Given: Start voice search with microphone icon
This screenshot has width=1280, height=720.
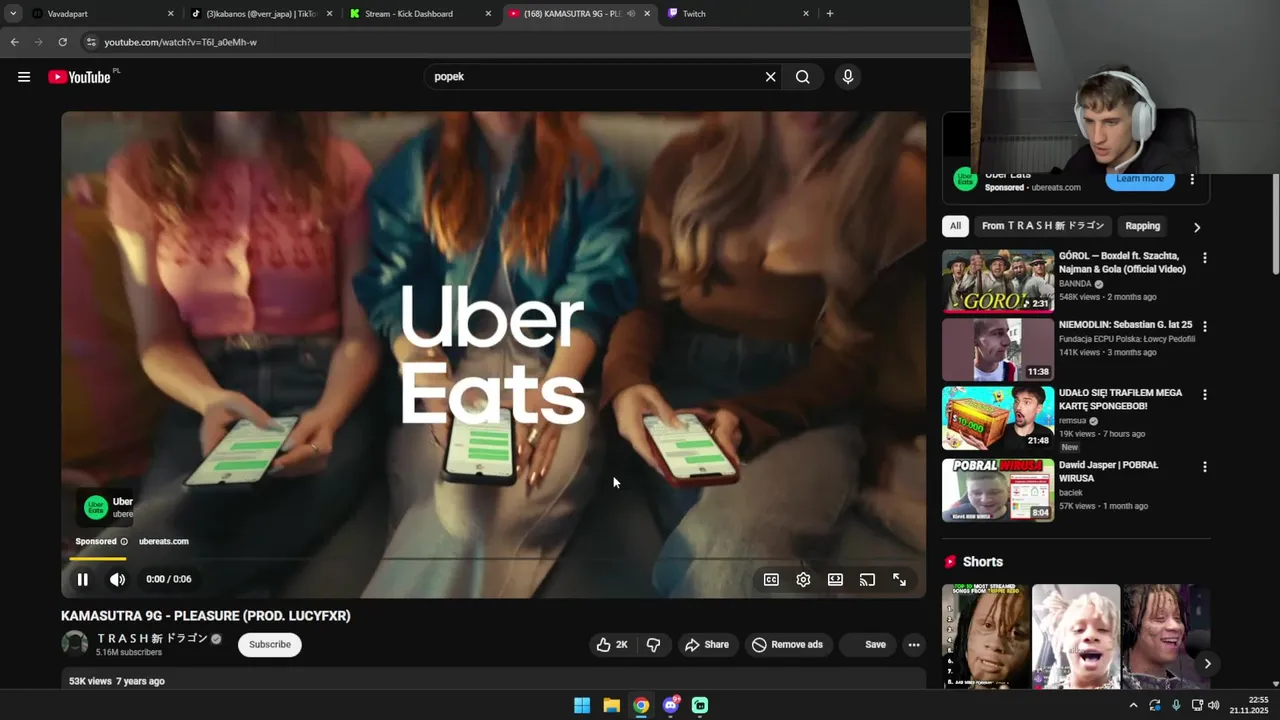Looking at the screenshot, I should pyautogui.click(x=848, y=77).
